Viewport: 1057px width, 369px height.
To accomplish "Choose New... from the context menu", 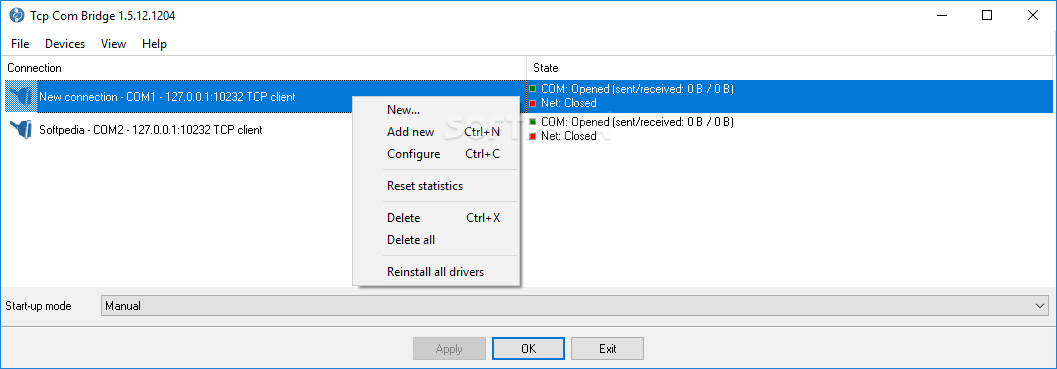I will coord(436,110).
